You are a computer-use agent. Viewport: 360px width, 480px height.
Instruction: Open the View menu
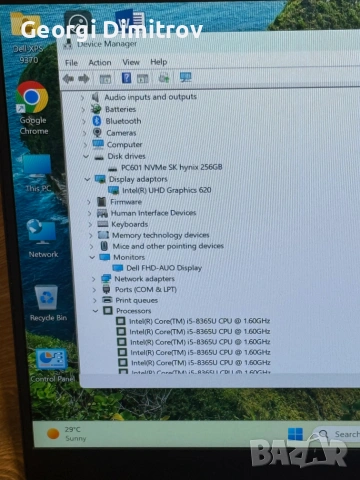click(131, 62)
